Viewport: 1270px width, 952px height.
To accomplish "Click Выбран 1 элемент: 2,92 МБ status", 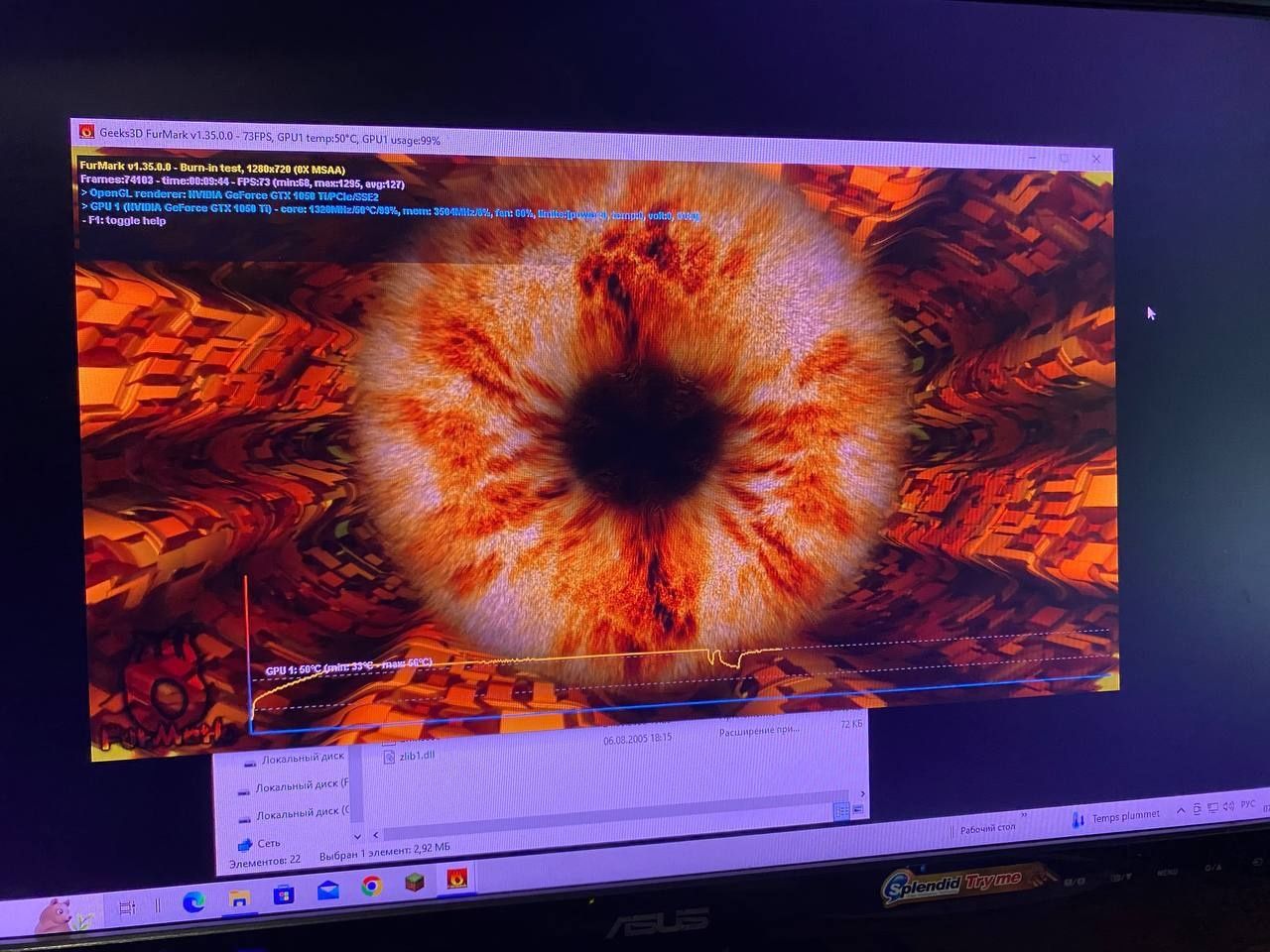I will (x=385, y=851).
